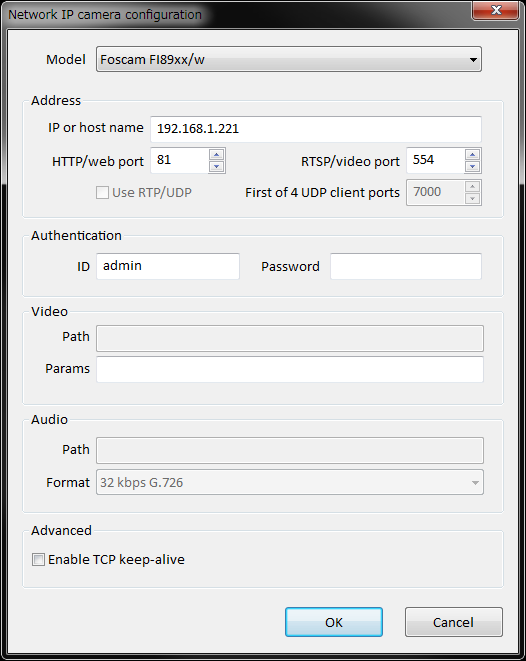Open the Model dropdown list
The height and width of the screenshot is (661, 526).
click(x=289, y=59)
